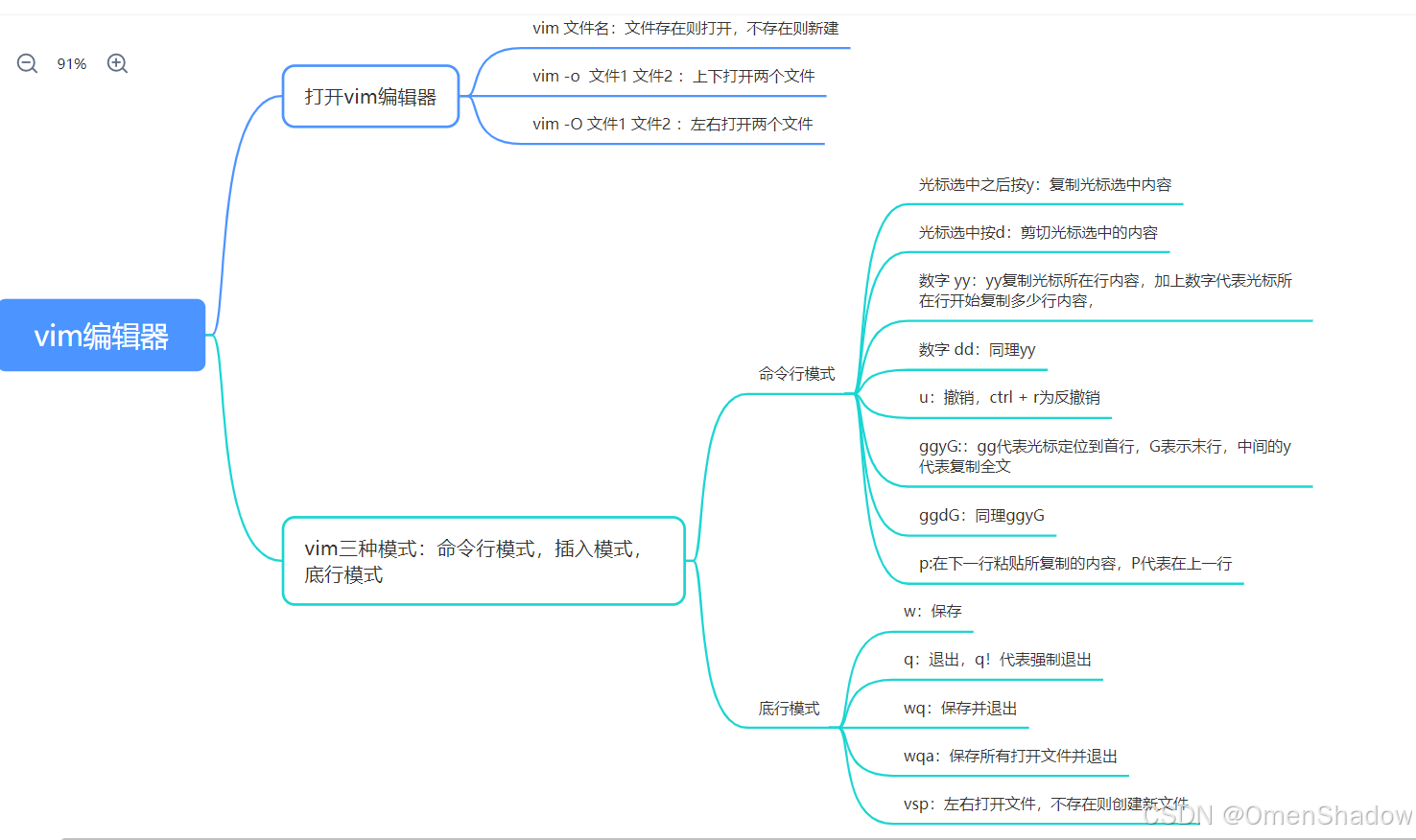This screenshot has width=1416, height=840.
Task: Click 'w：保存' node
Action: tap(932, 611)
